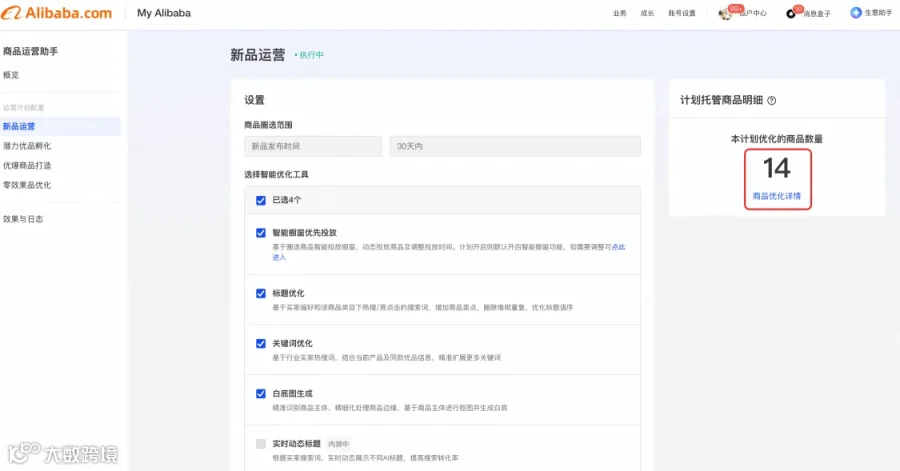The height and width of the screenshot is (471, 900).
Task: Open the 成长 top menu
Action: coord(647,13)
